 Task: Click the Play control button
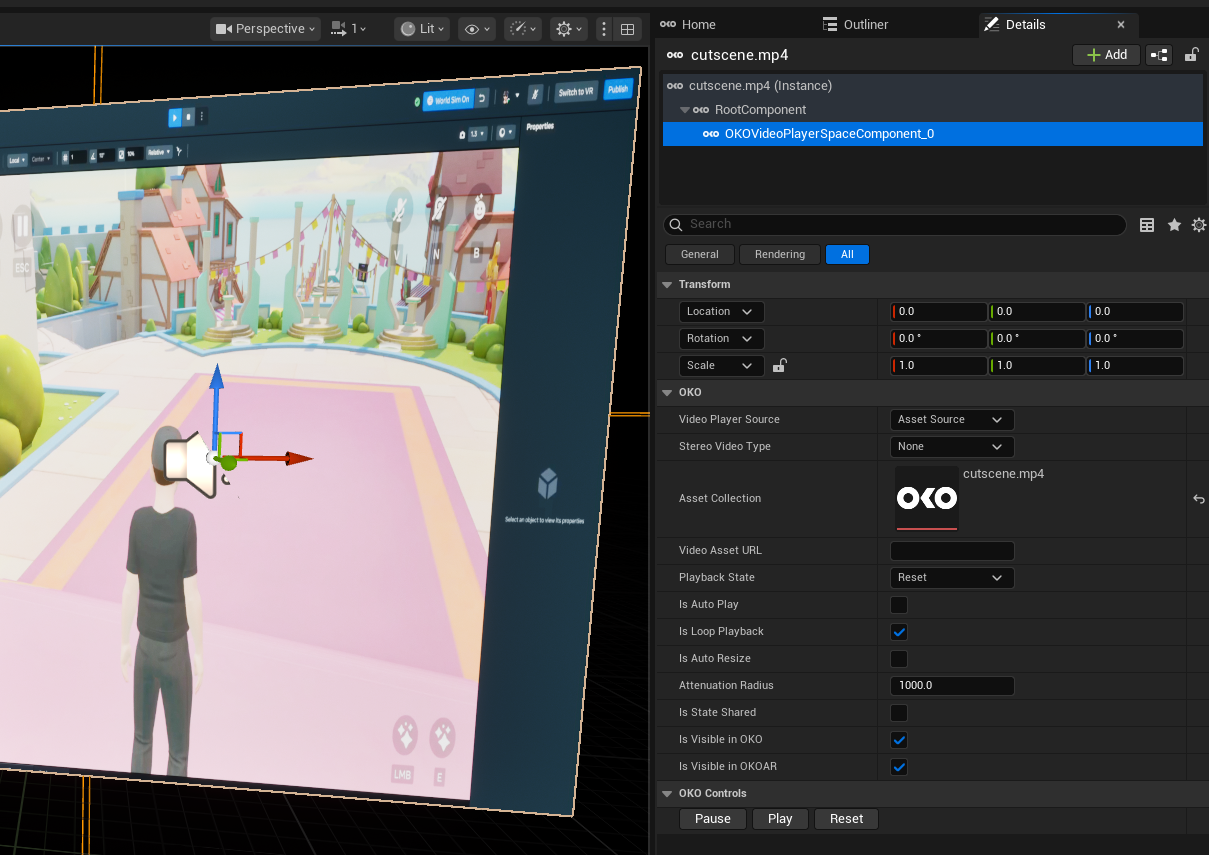pos(780,819)
